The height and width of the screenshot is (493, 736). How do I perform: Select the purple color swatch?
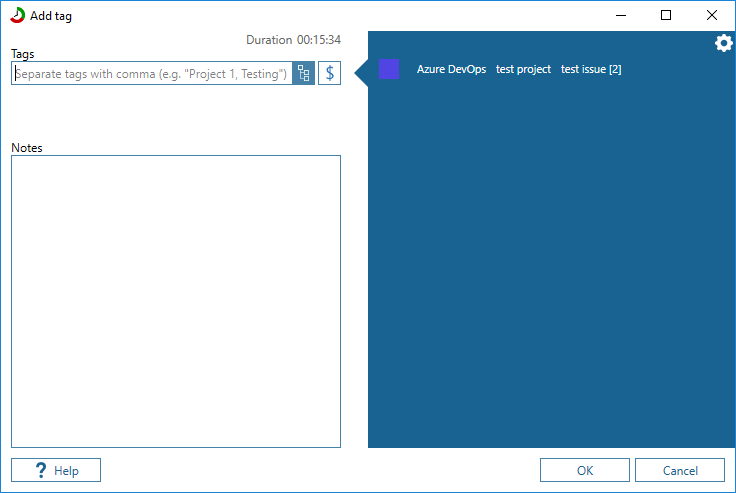[x=389, y=69]
